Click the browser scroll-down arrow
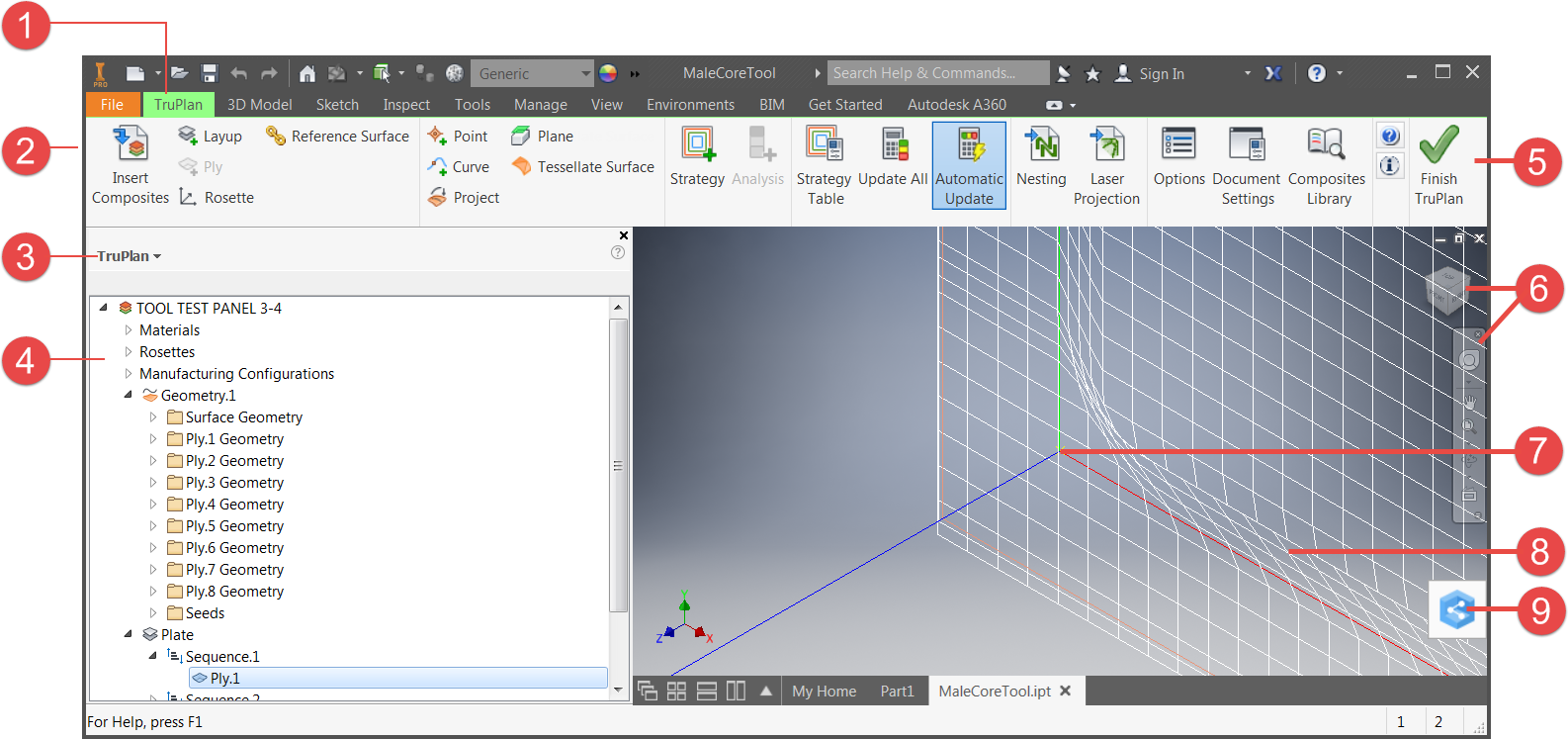Screen dimensions: 1568x739 (618, 690)
